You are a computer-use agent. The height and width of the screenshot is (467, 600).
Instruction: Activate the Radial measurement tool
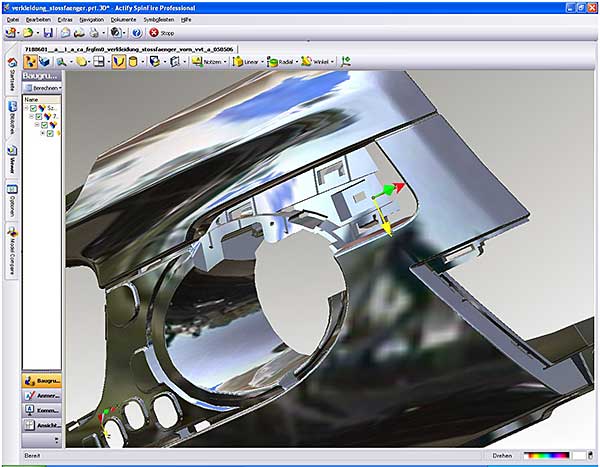click(281, 61)
